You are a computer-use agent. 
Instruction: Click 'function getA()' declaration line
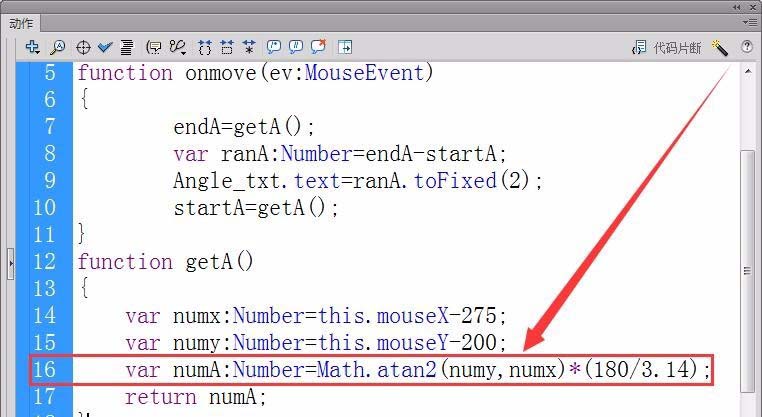click(x=166, y=261)
